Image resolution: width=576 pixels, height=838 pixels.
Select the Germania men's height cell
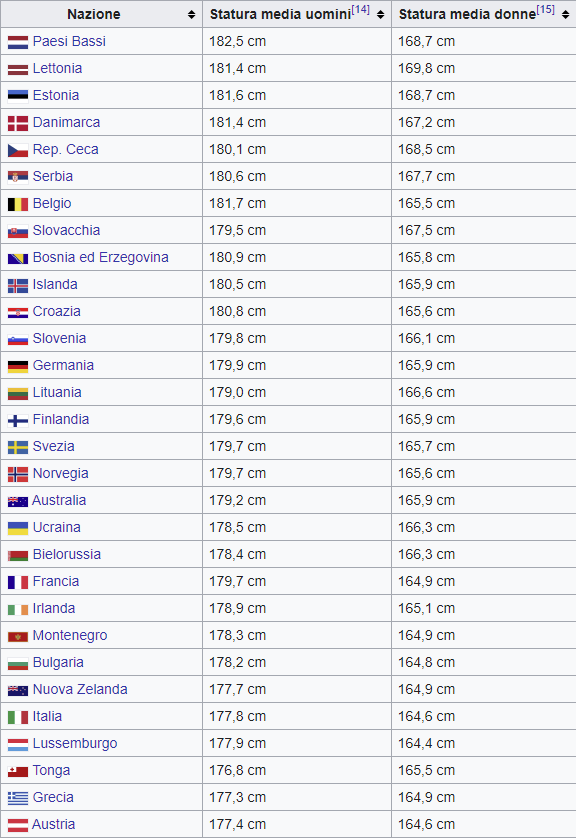pos(297,365)
